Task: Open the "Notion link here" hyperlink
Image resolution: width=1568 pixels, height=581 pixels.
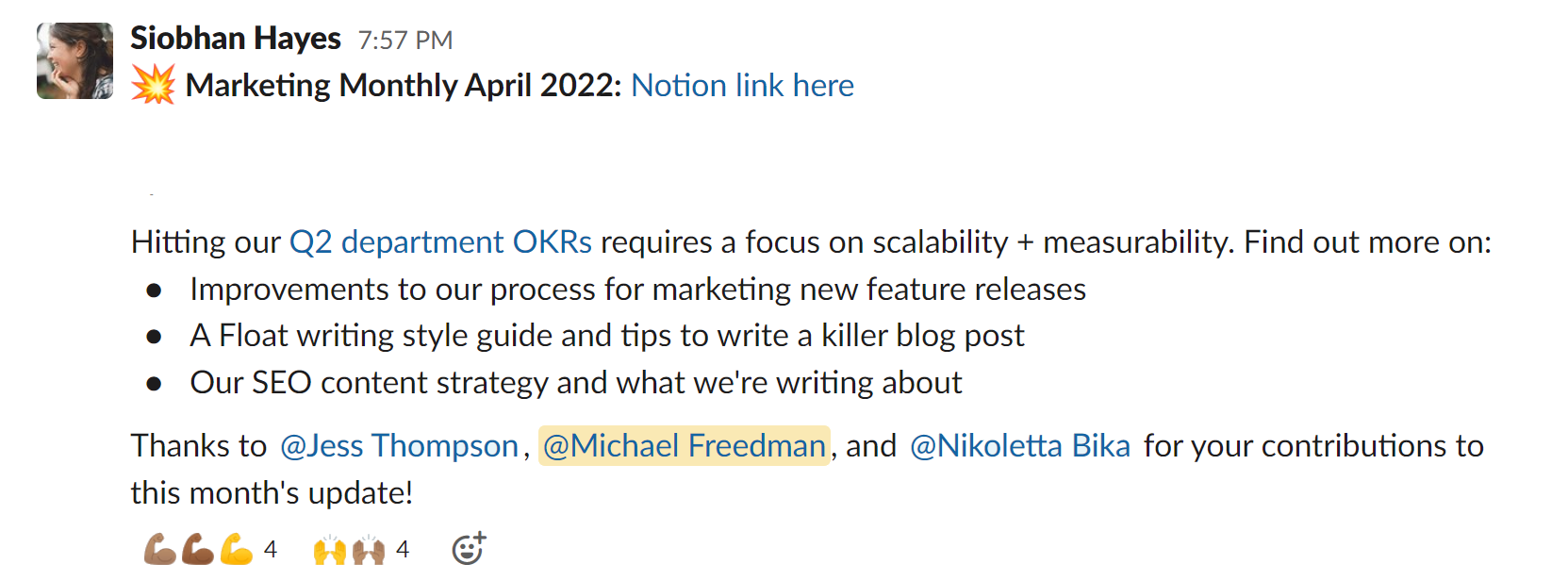Action: [x=742, y=86]
